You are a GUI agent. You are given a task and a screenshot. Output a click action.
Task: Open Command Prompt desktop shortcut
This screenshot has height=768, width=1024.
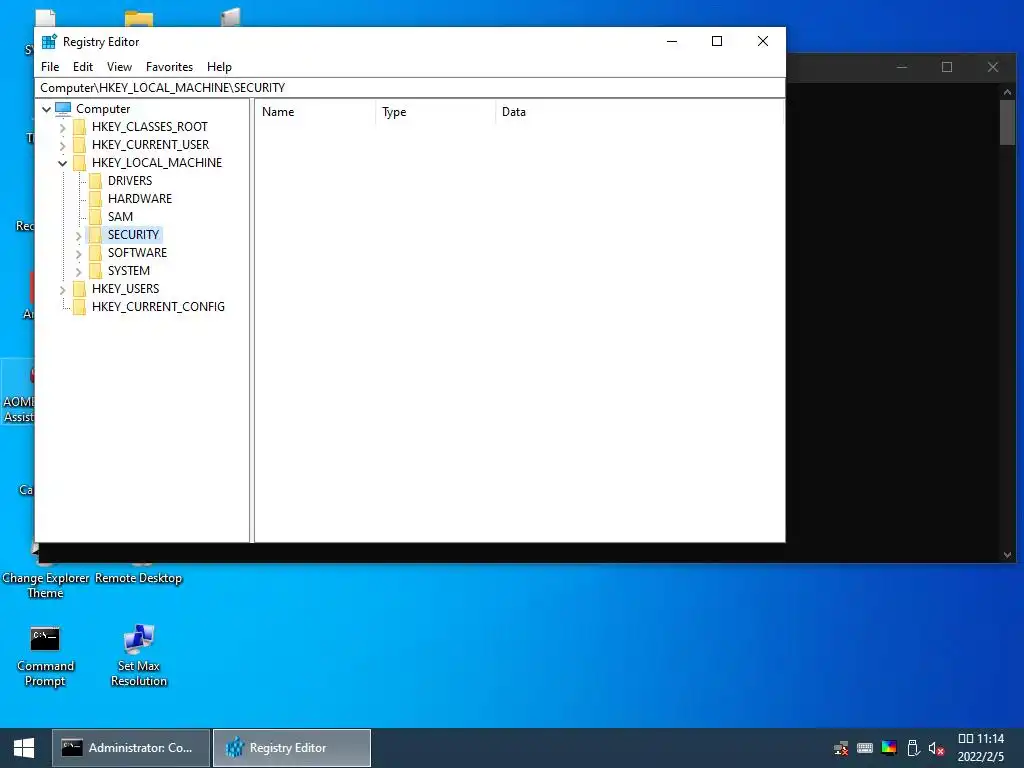tap(45, 655)
